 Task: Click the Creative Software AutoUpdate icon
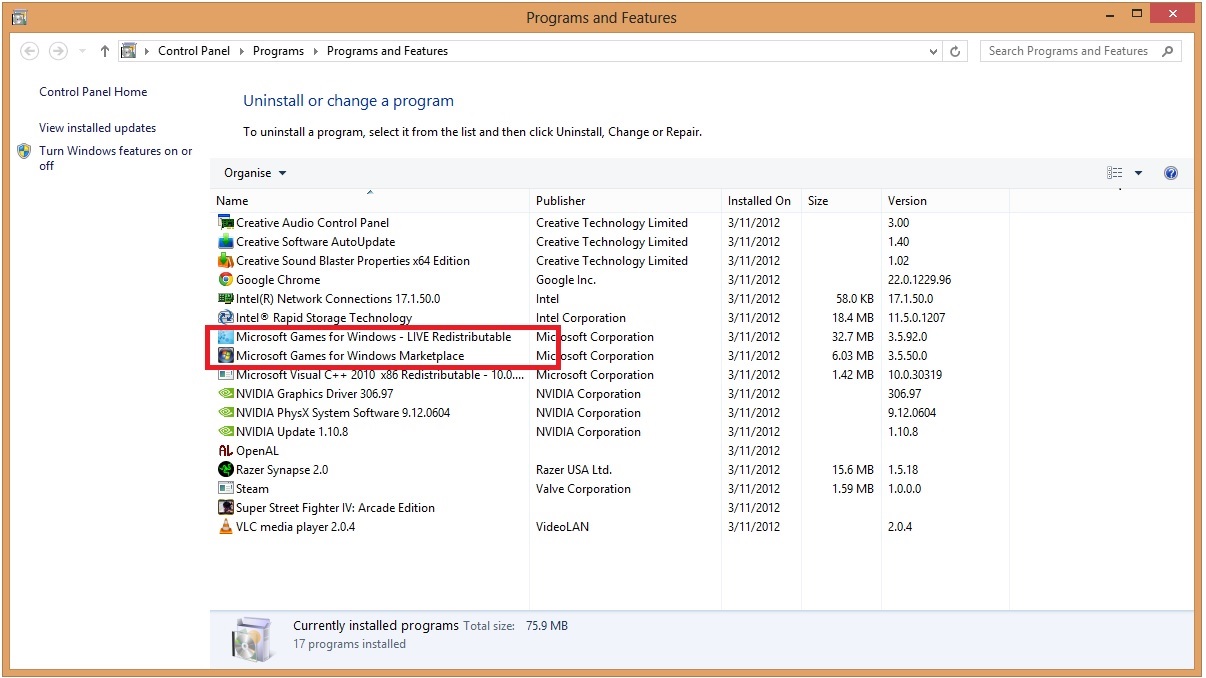click(225, 242)
